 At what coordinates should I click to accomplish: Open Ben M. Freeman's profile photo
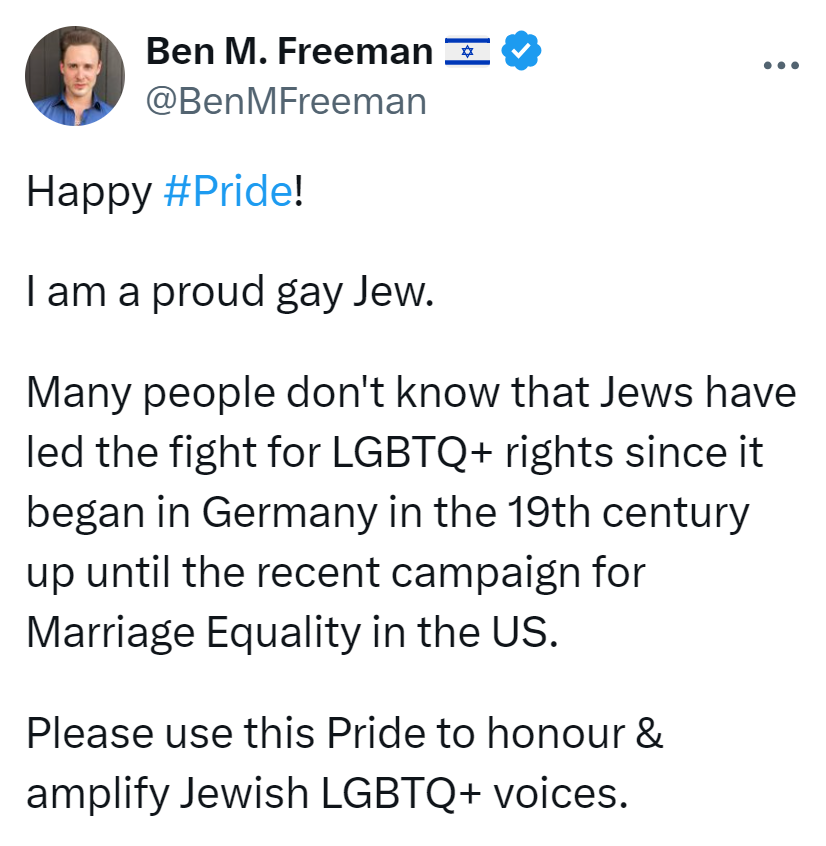click(x=75, y=75)
